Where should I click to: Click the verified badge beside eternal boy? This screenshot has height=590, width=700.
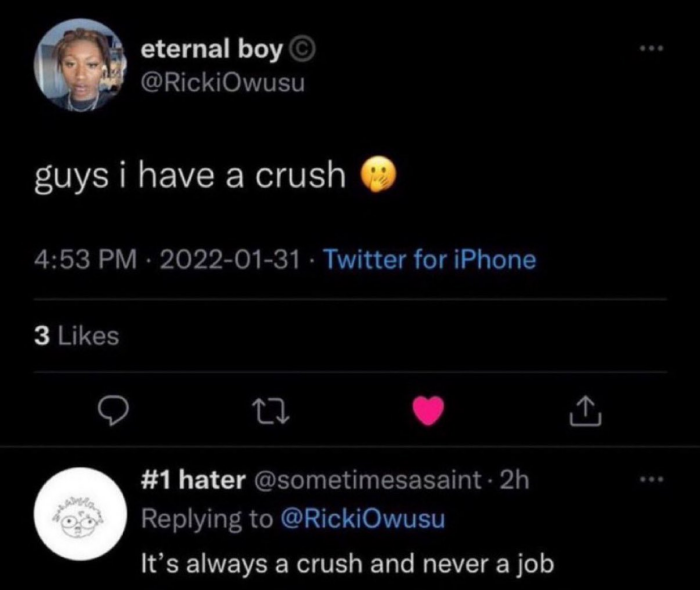(300, 48)
